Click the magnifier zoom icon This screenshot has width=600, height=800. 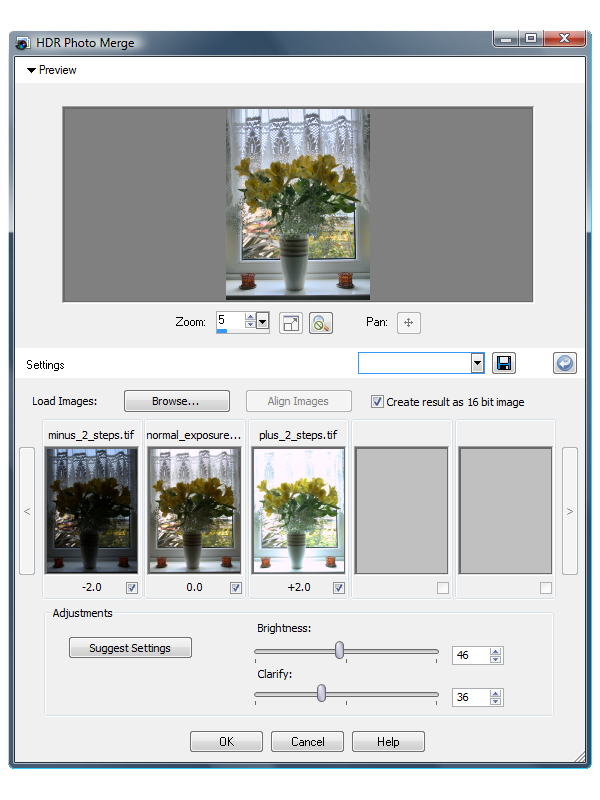click(x=320, y=323)
